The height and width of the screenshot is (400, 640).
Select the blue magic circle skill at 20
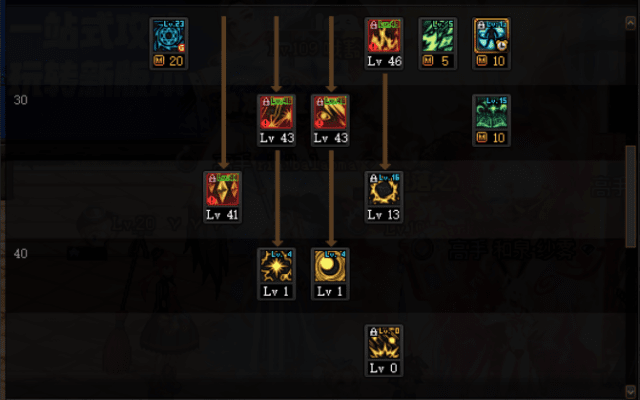[169, 36]
